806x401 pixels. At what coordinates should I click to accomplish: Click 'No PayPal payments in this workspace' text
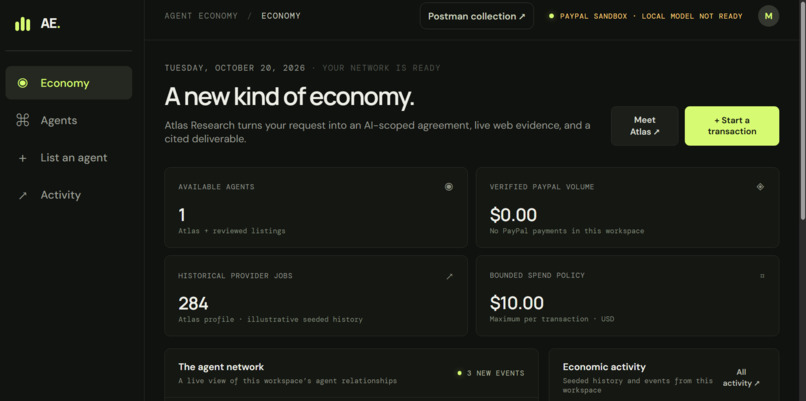(x=566, y=231)
